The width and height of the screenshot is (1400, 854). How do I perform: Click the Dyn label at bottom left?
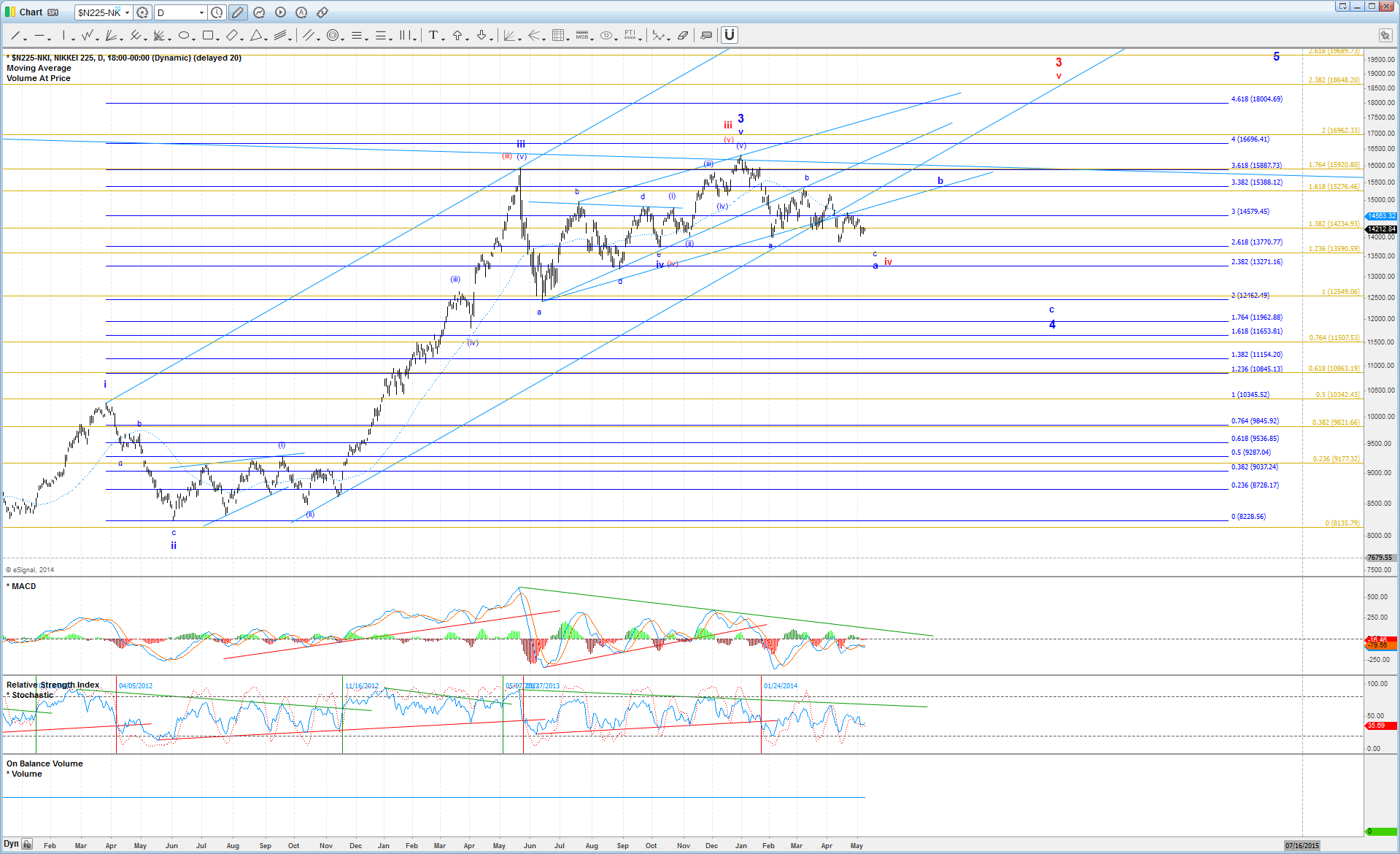tap(11, 844)
